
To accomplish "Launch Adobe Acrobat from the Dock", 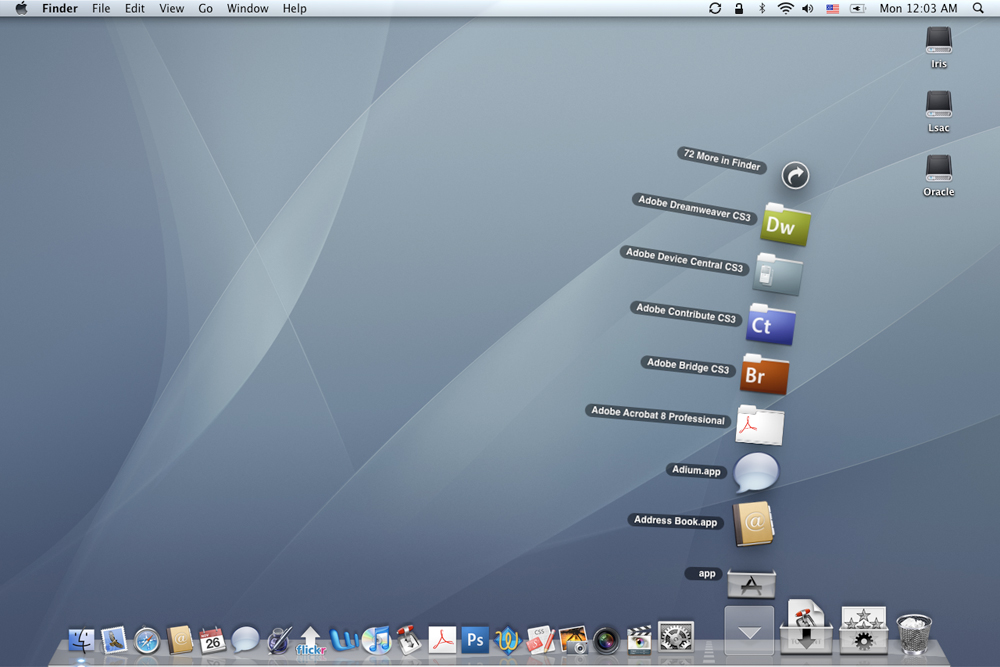I will [x=442, y=640].
